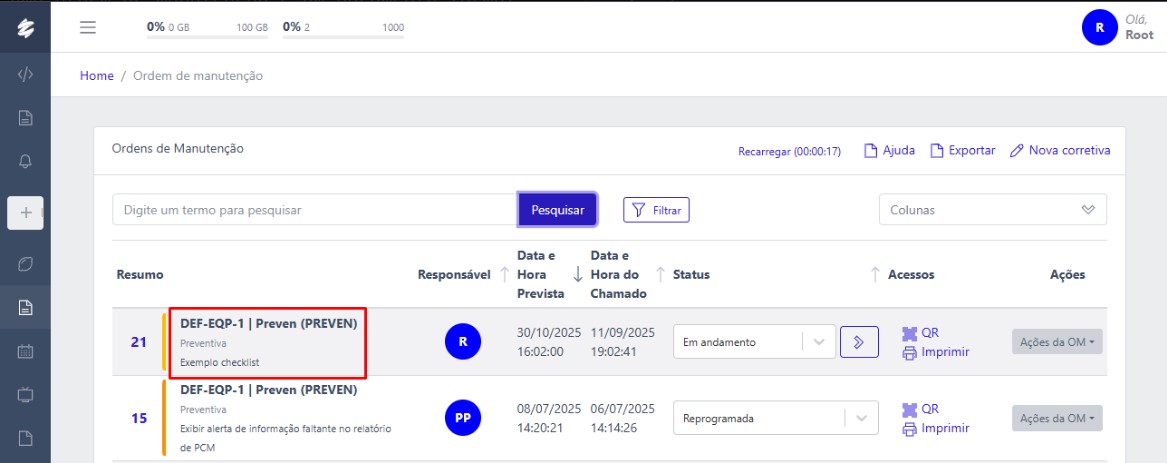The image size is (1167, 463).
Task: Open the bell notifications sidebar icon
Action: pos(25,162)
